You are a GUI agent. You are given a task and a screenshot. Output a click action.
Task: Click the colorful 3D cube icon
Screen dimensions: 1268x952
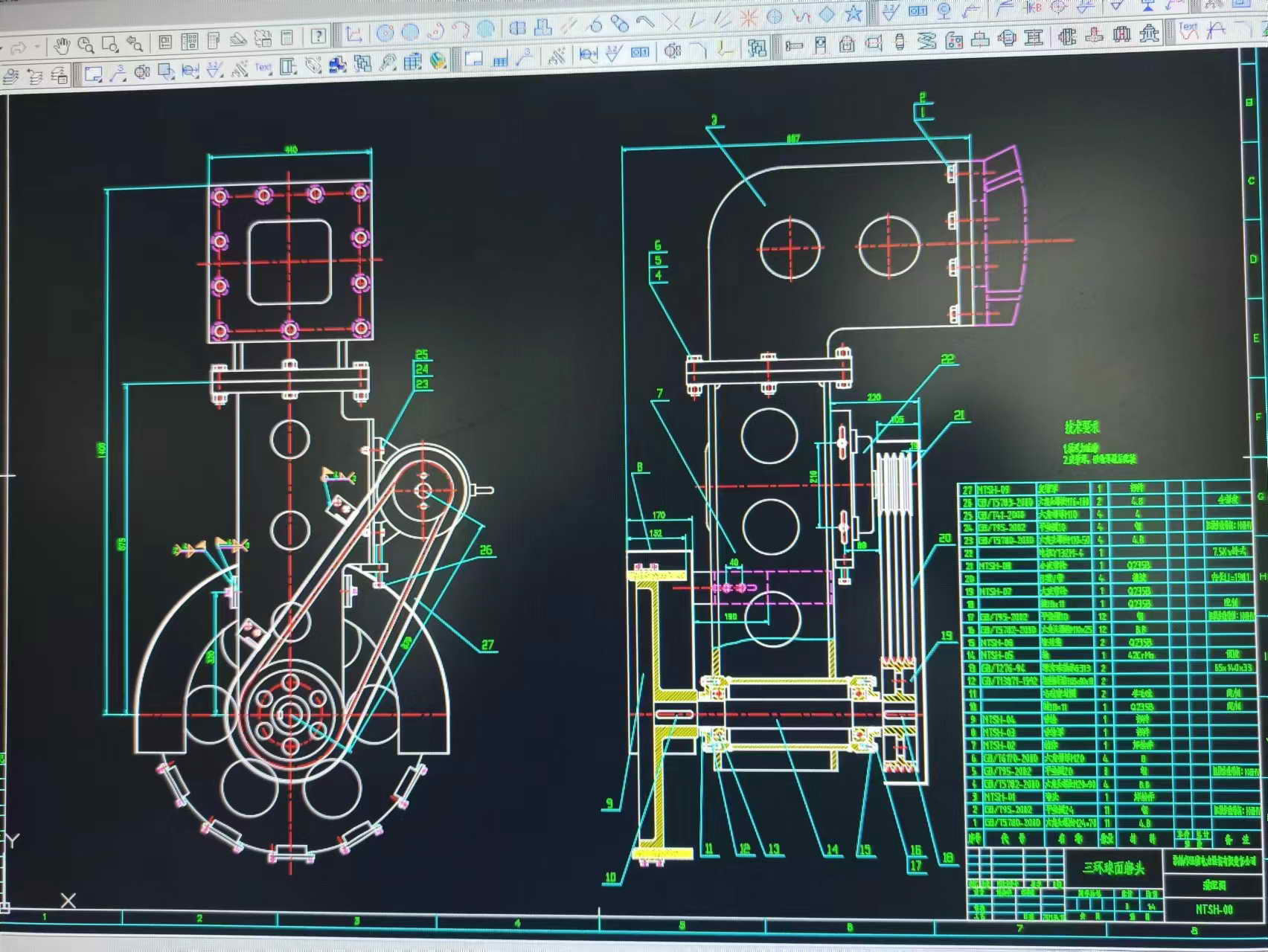438,60
